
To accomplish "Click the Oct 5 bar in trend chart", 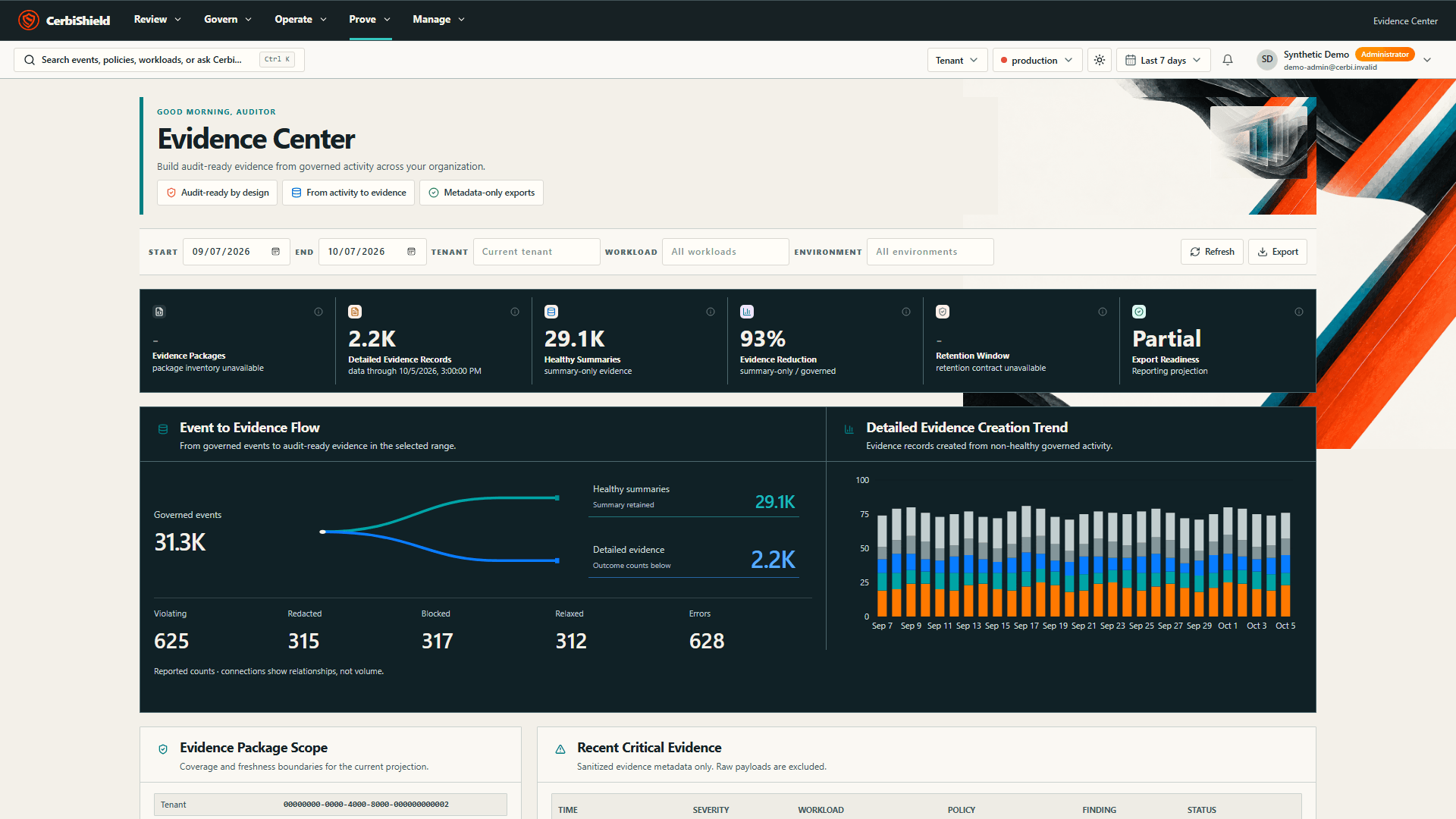I will click(x=1285, y=565).
